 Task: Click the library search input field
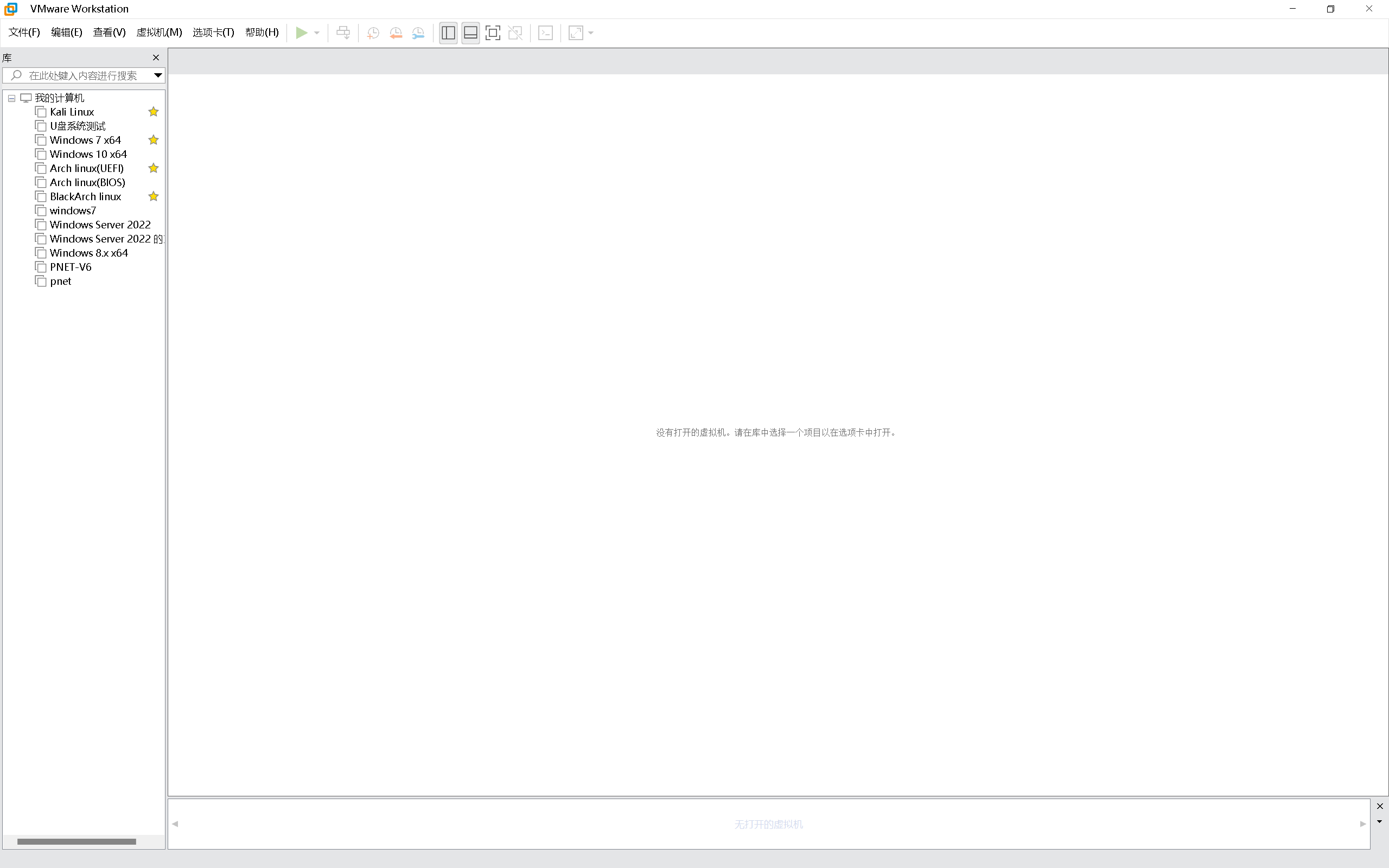tap(83, 75)
